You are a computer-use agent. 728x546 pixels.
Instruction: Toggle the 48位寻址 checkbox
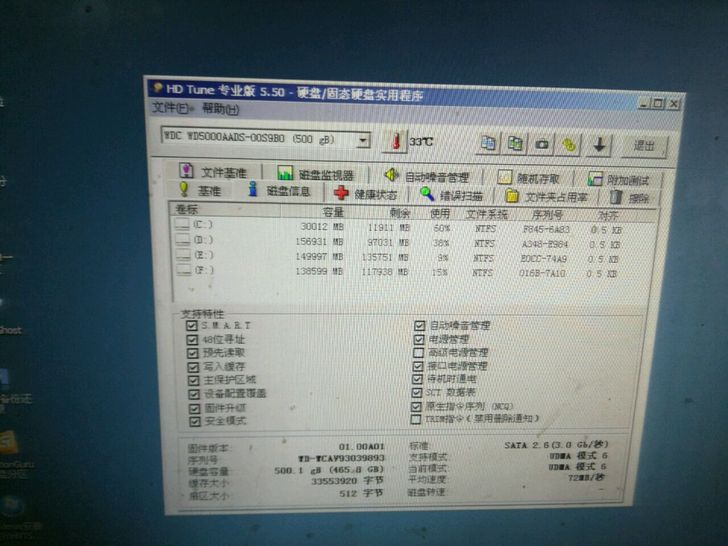pos(192,339)
